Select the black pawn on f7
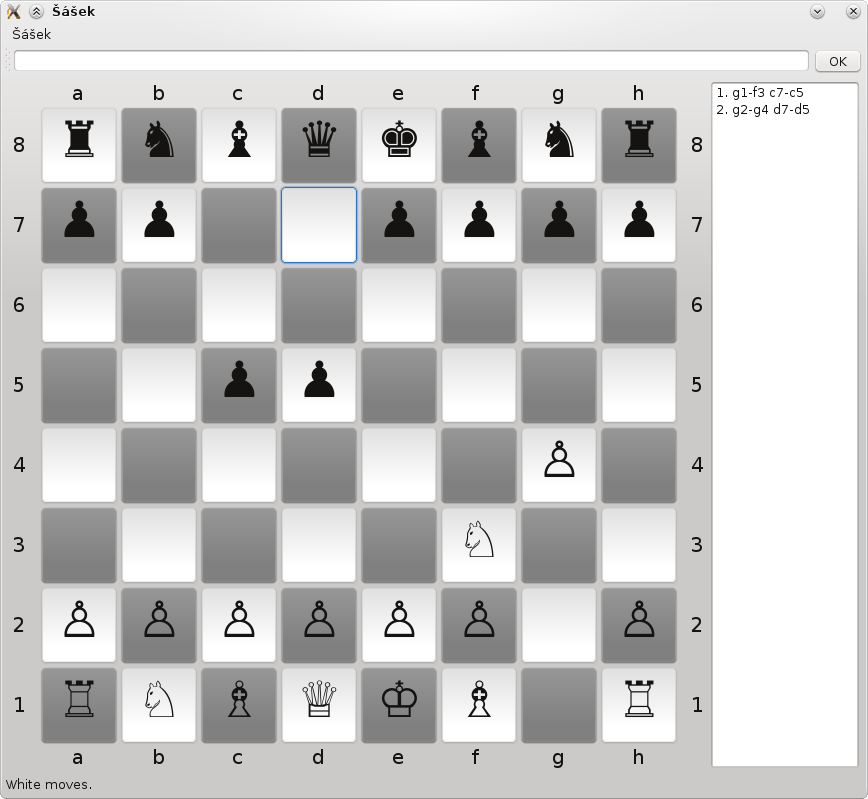 [479, 225]
